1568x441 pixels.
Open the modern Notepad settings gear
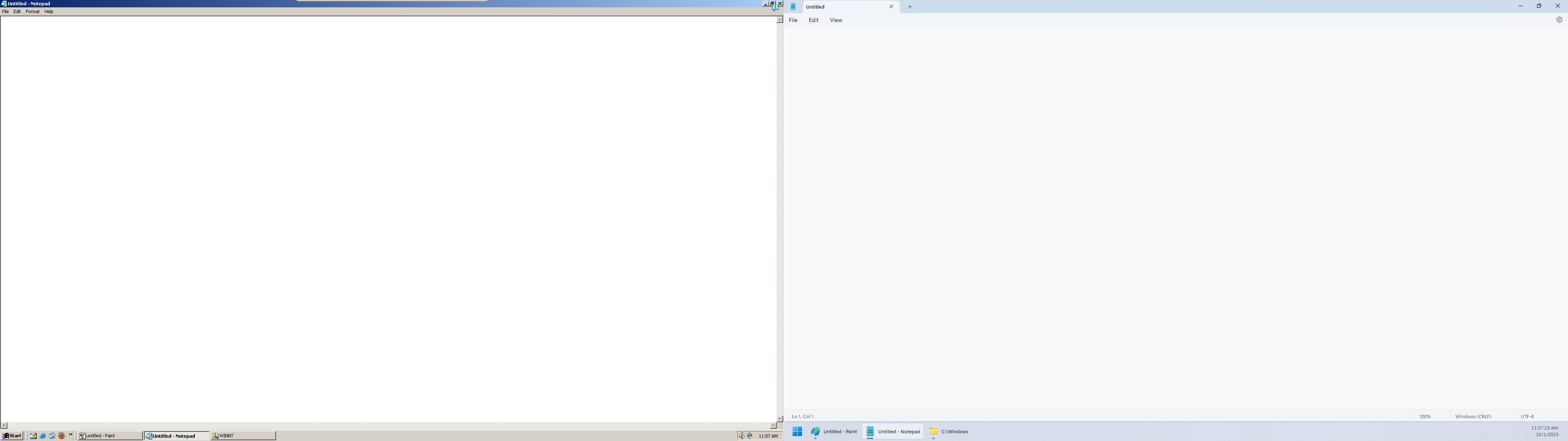click(1559, 20)
